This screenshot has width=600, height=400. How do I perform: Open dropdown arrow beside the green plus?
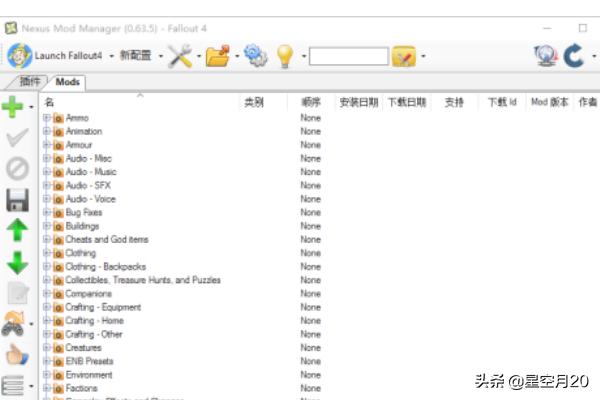(31, 107)
